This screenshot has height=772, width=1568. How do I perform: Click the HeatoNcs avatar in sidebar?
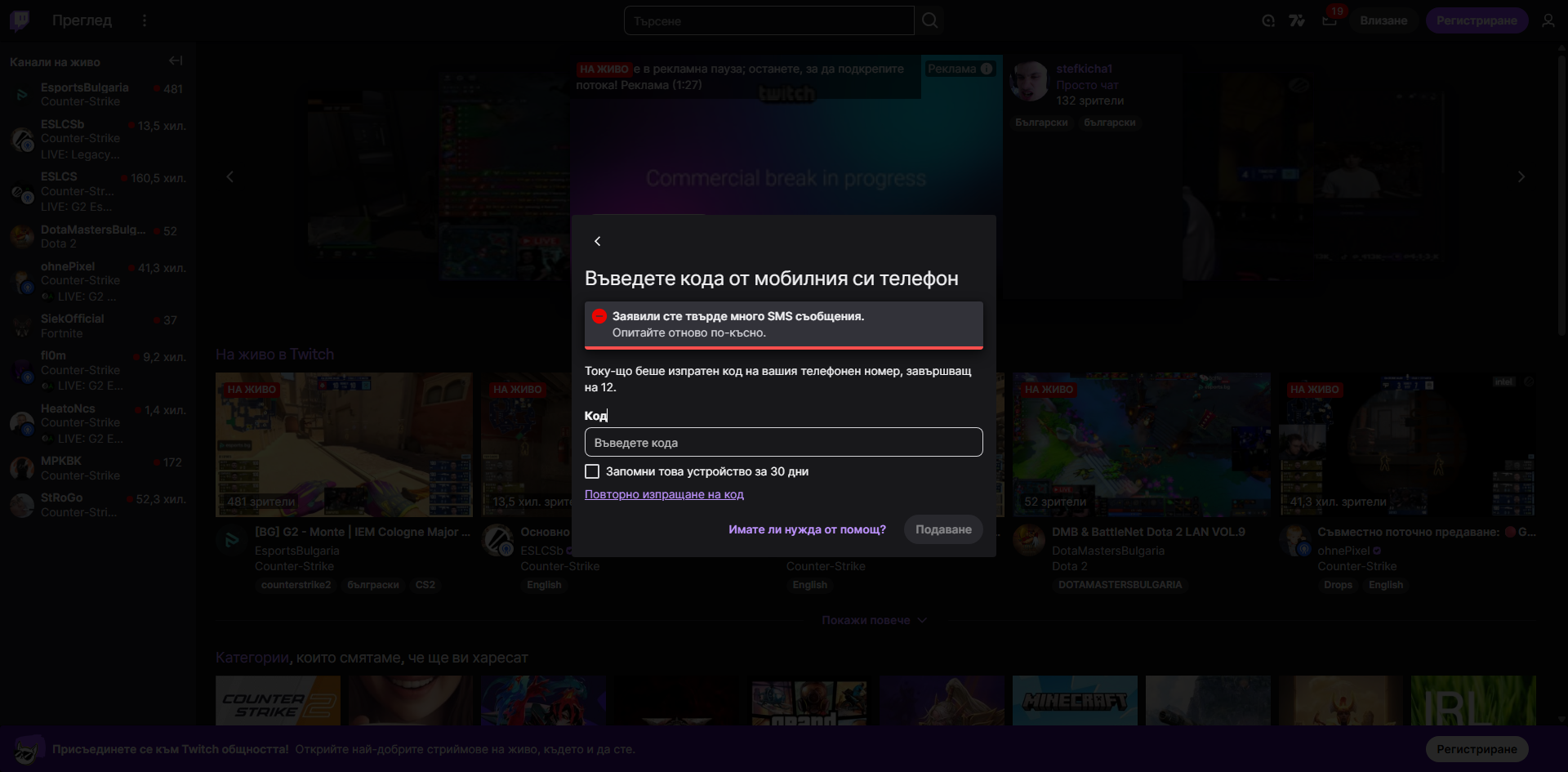[22, 423]
